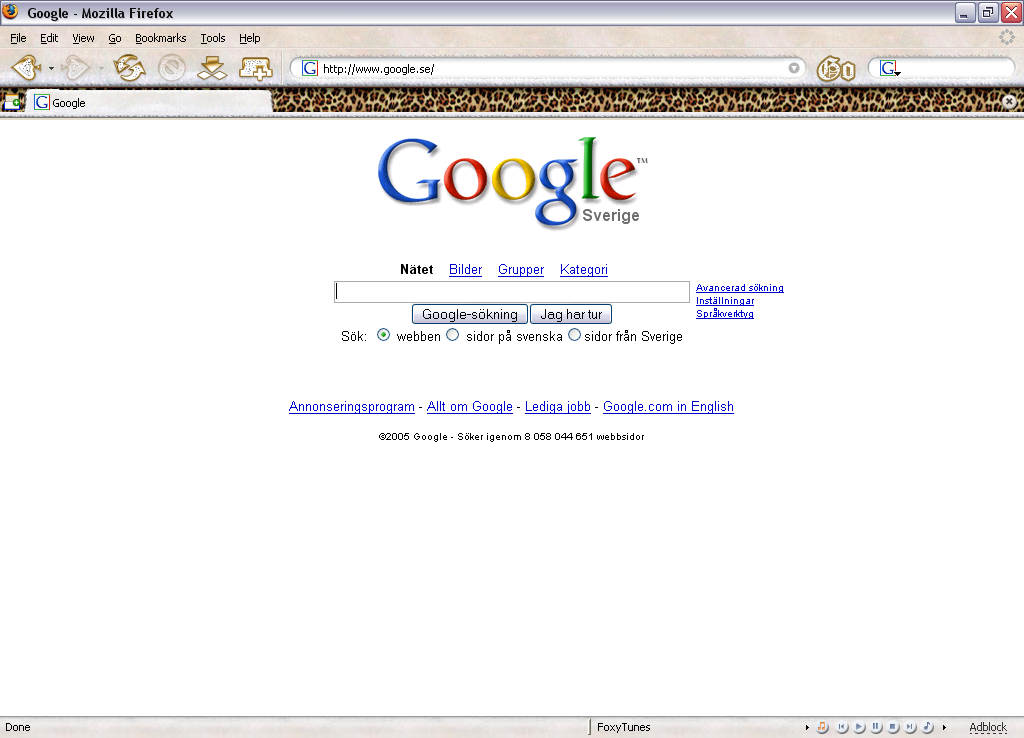The height and width of the screenshot is (738, 1024).
Task: Open the "Avancerad sökning" link
Action: (x=739, y=288)
